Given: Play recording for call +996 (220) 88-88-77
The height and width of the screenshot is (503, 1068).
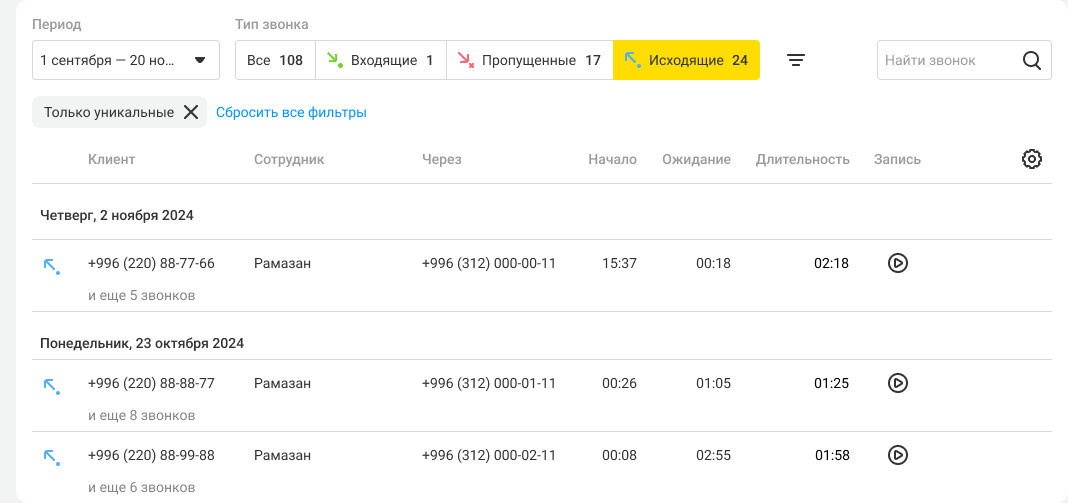Looking at the screenshot, I should coord(898,383).
